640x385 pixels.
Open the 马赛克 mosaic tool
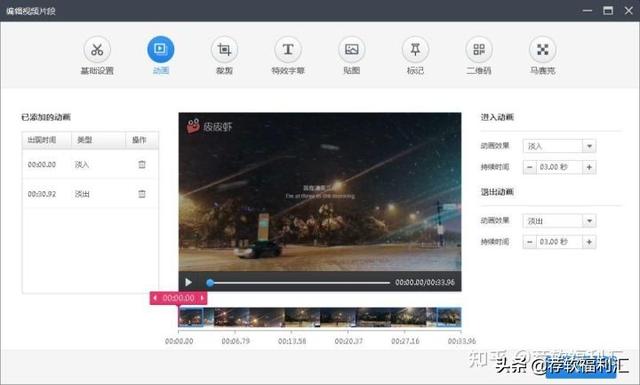[x=542, y=50]
